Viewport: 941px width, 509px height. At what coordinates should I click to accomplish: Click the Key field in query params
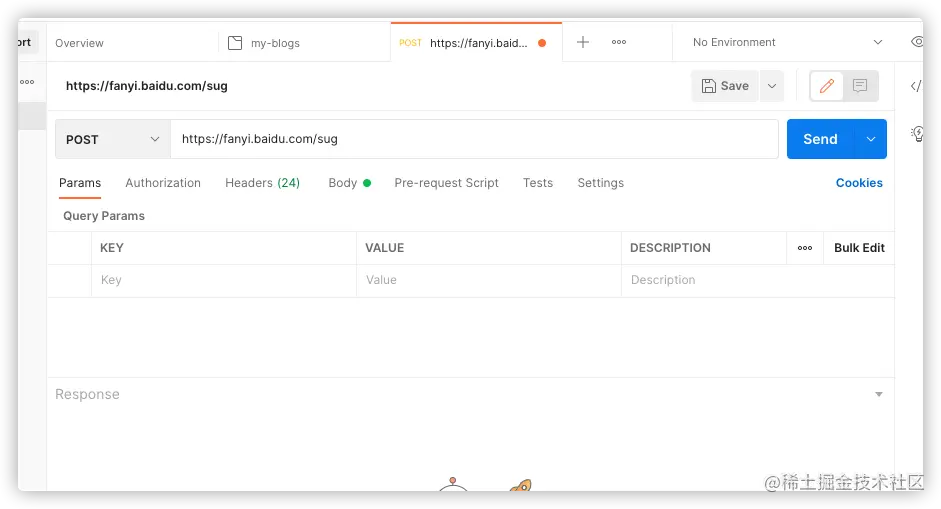click(x=224, y=280)
